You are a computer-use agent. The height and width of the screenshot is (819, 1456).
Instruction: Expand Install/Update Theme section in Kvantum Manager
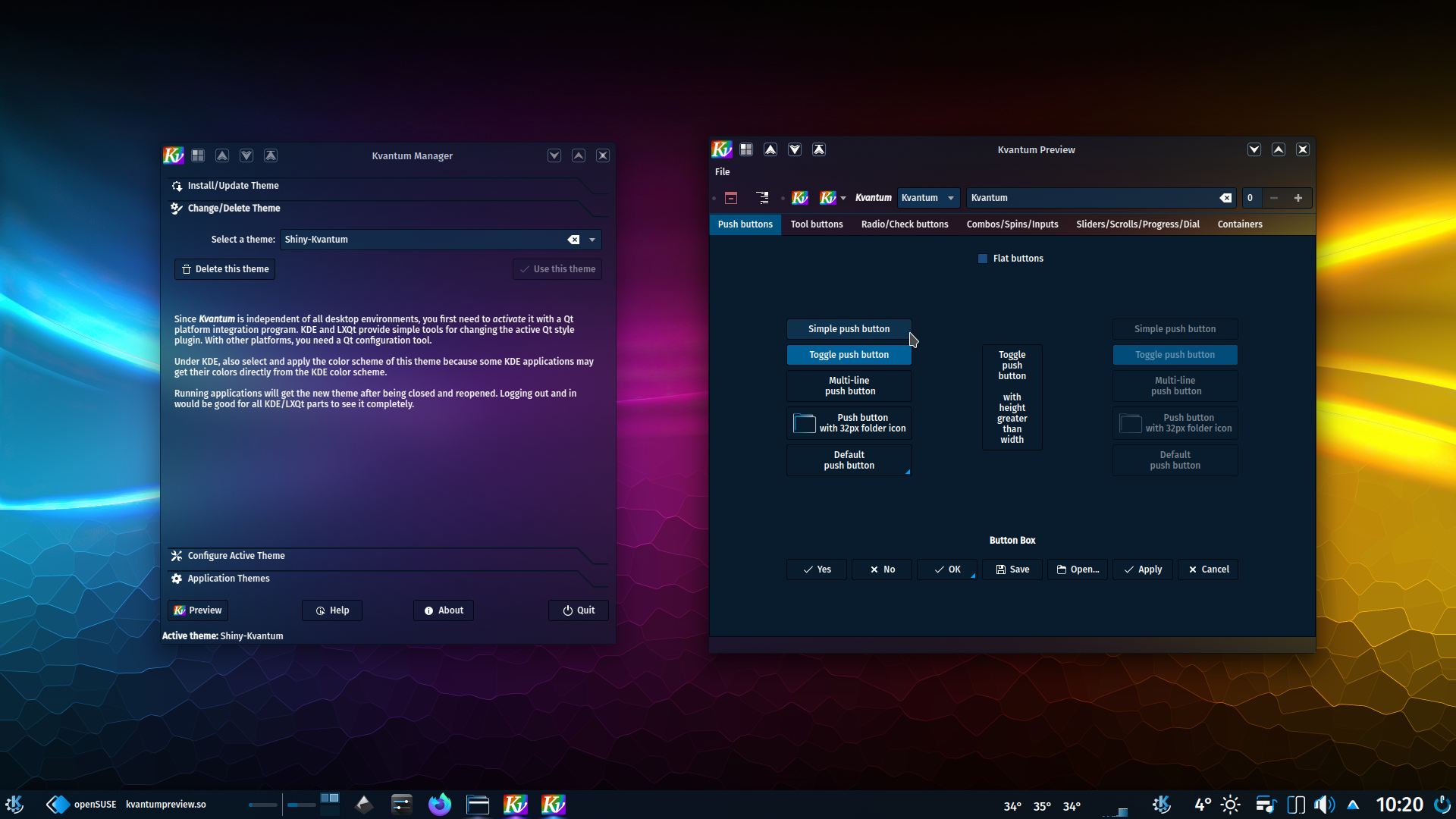click(x=387, y=186)
